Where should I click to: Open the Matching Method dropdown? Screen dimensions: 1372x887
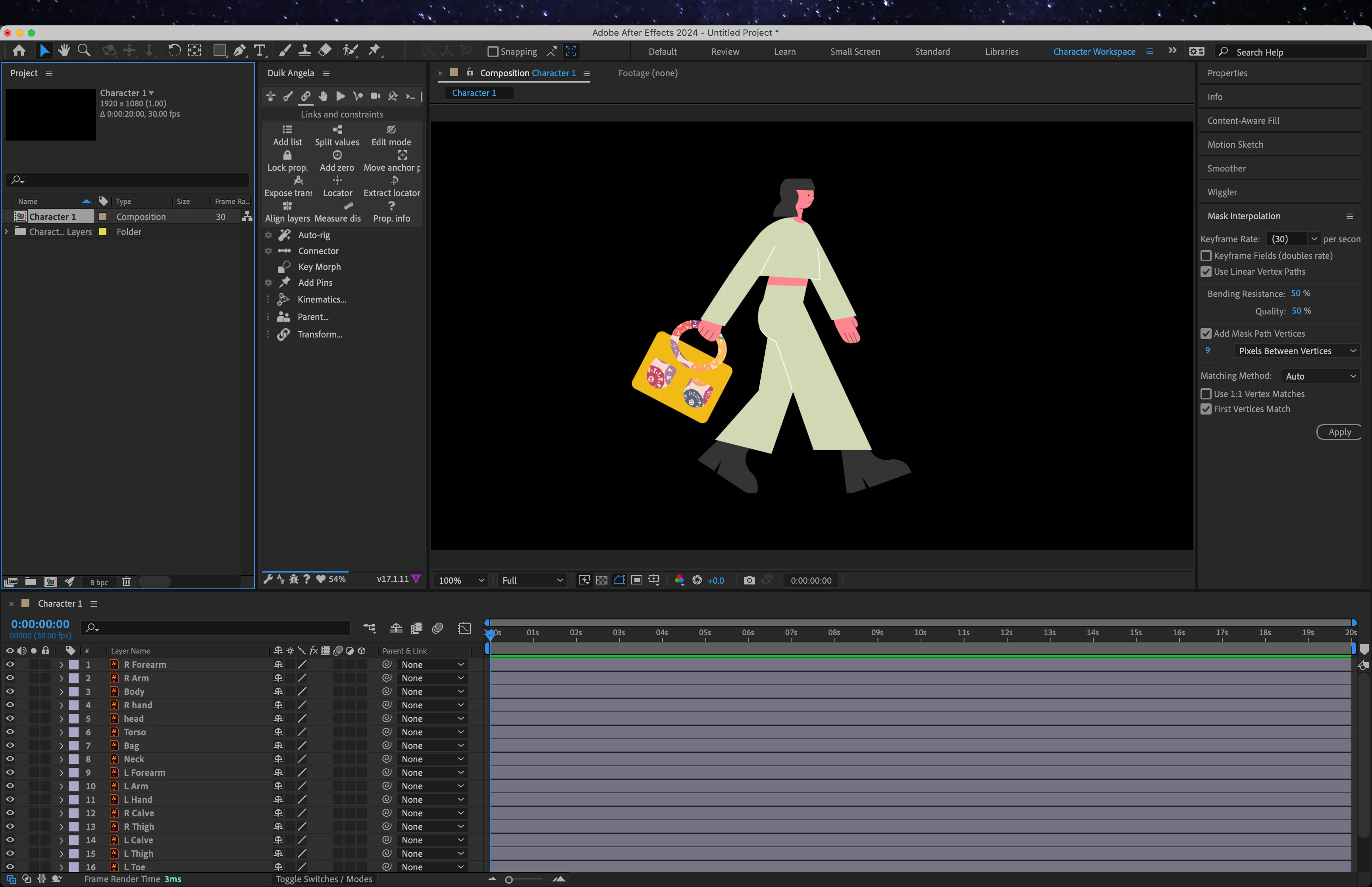tap(1320, 376)
